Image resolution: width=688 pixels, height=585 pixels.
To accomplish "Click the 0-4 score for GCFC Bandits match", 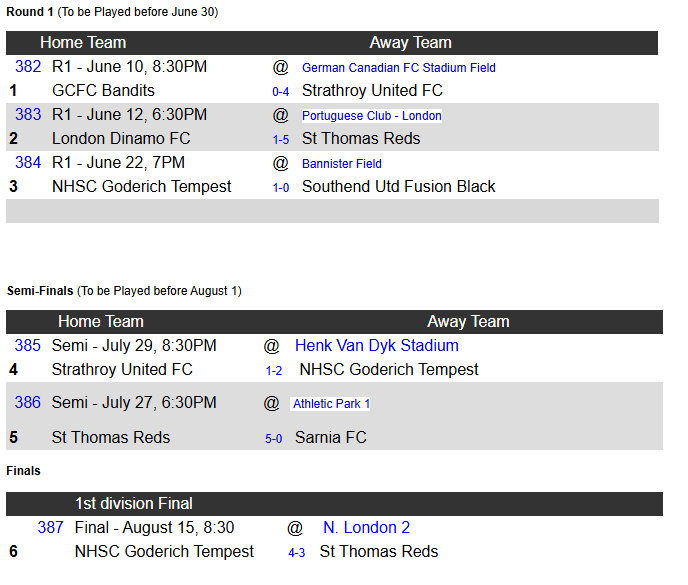I will [281, 92].
